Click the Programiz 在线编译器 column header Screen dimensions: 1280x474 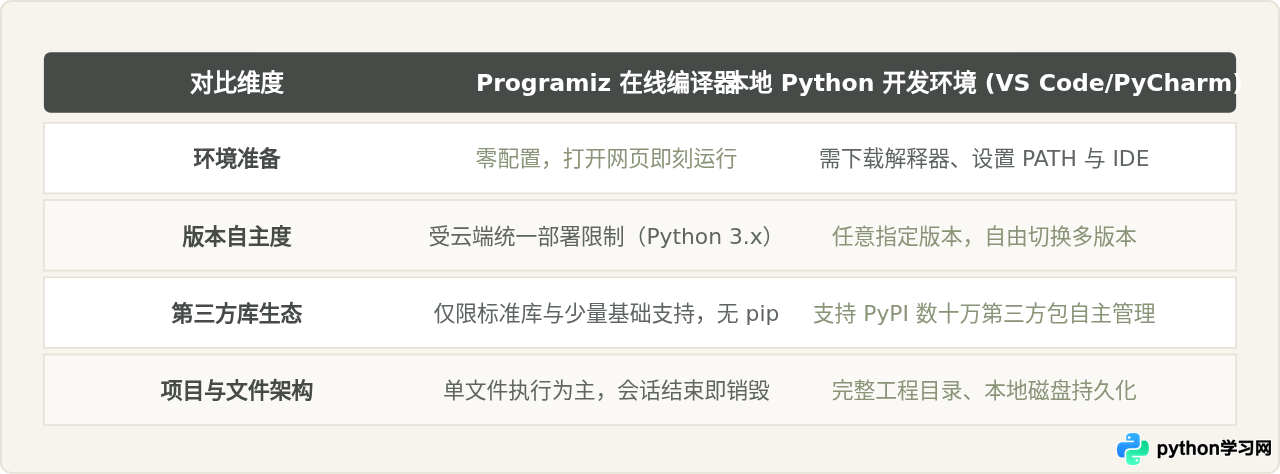pos(607,83)
